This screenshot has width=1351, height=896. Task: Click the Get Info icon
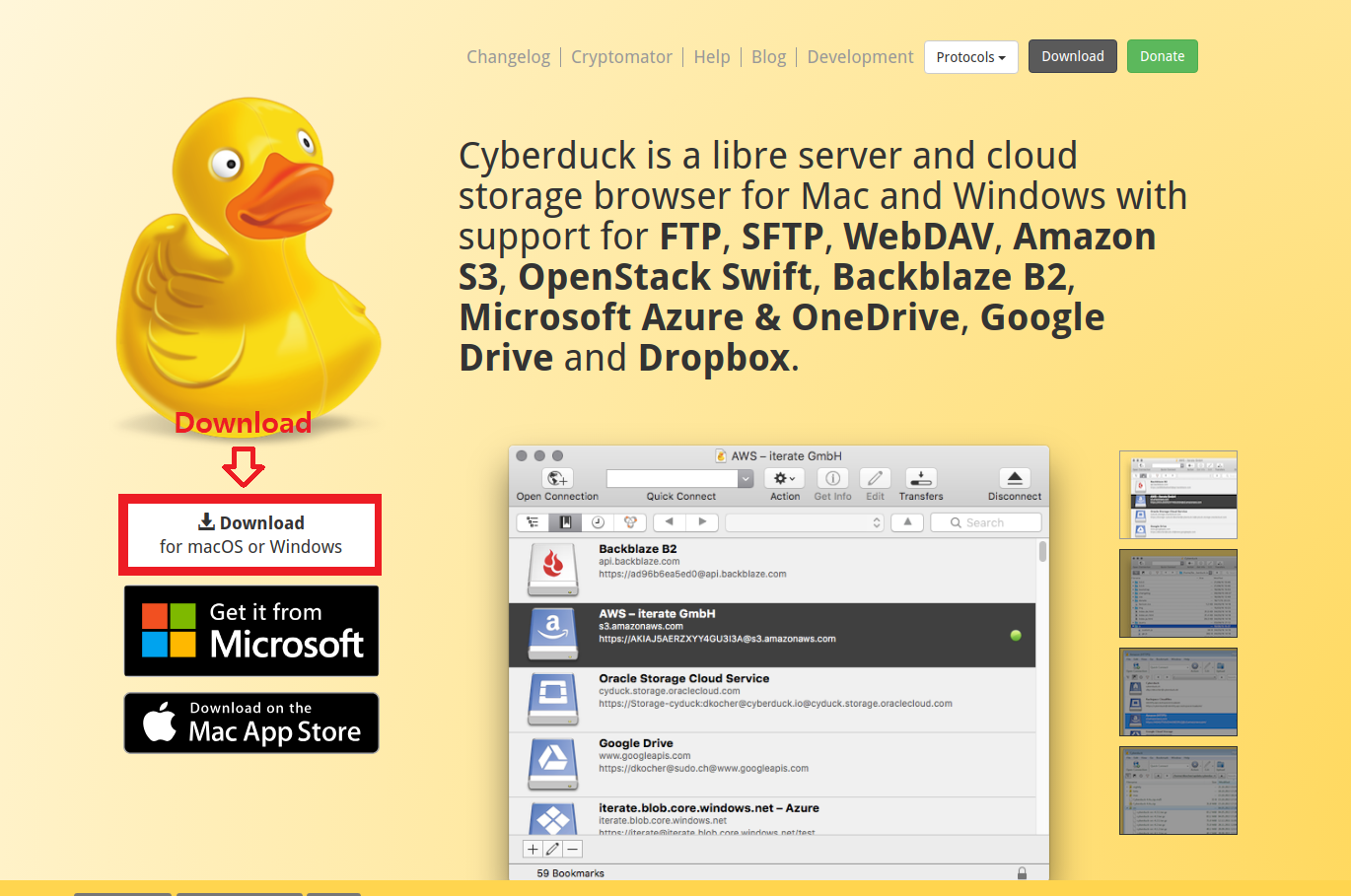[832, 478]
